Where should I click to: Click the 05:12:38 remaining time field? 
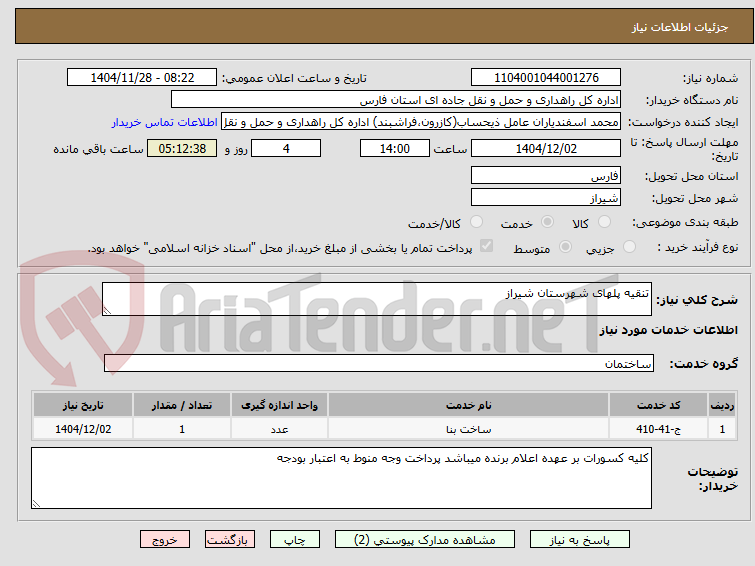(x=182, y=148)
